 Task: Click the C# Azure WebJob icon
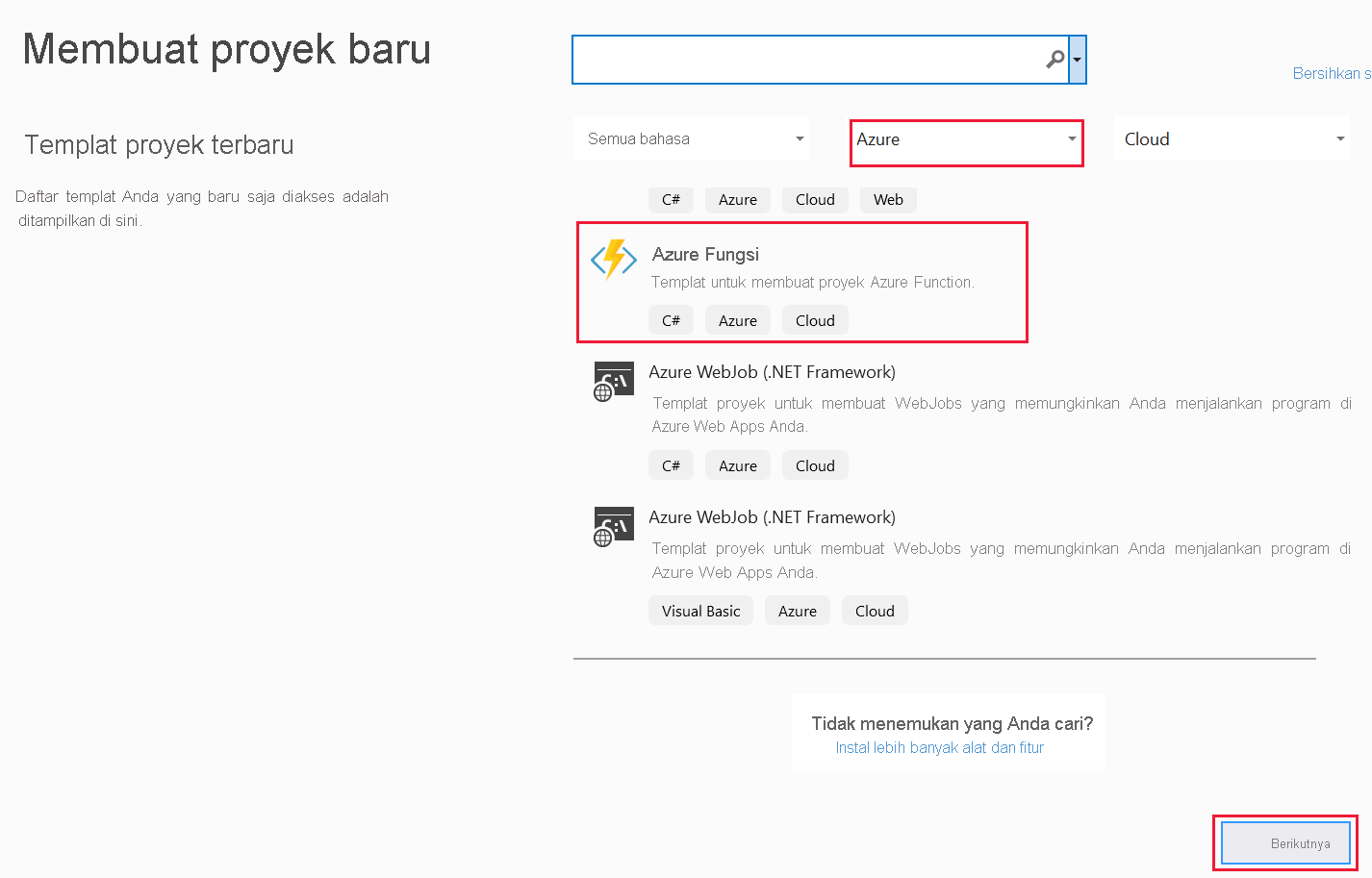tap(613, 382)
